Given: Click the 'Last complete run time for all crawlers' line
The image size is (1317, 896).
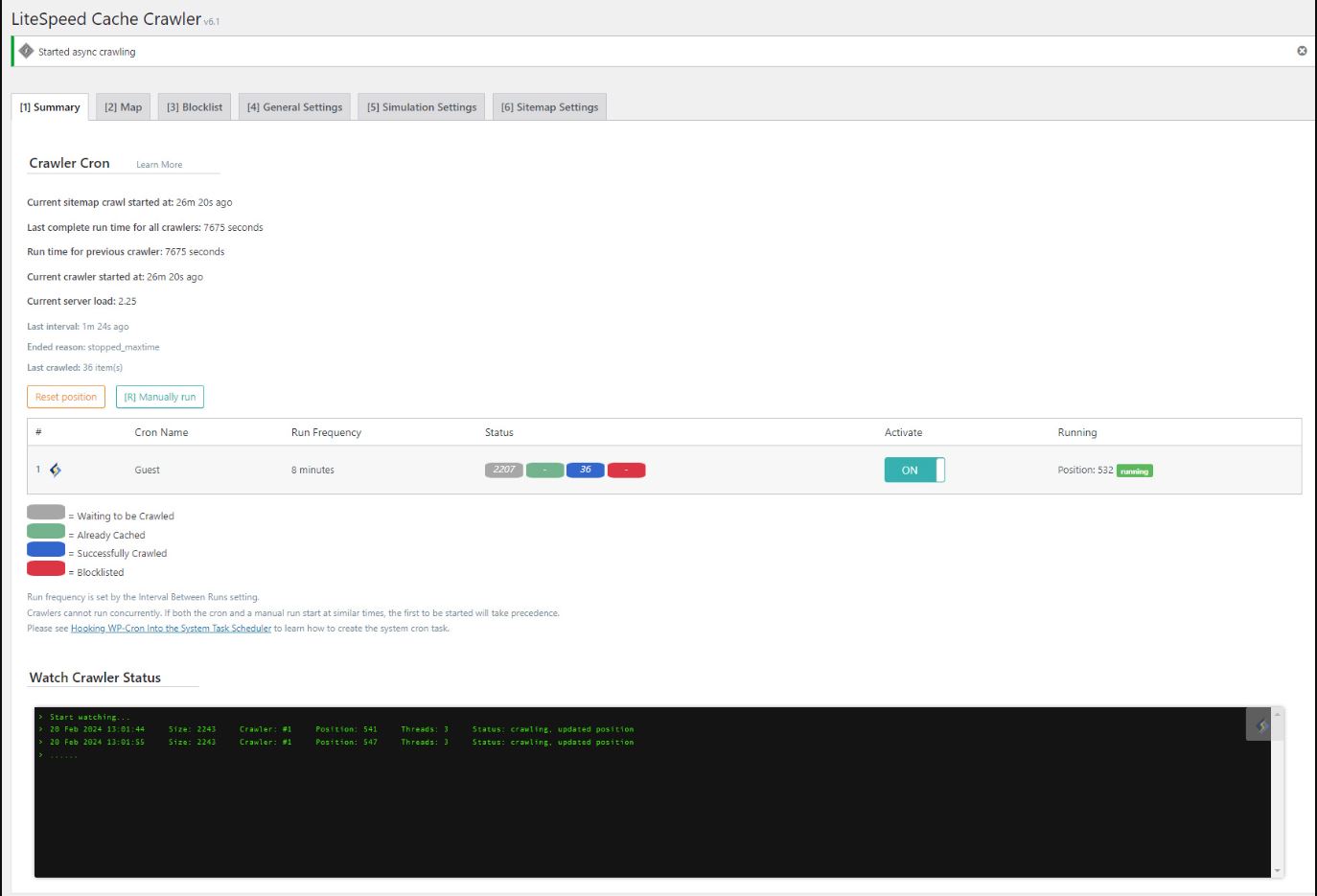Looking at the screenshot, I should [145, 227].
